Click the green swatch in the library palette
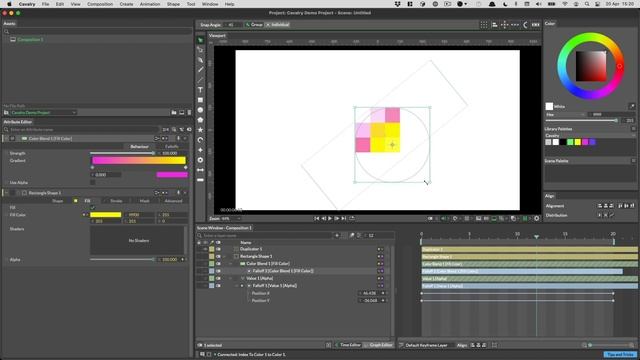Image resolution: width=640 pixels, height=360 pixels. click(570, 142)
